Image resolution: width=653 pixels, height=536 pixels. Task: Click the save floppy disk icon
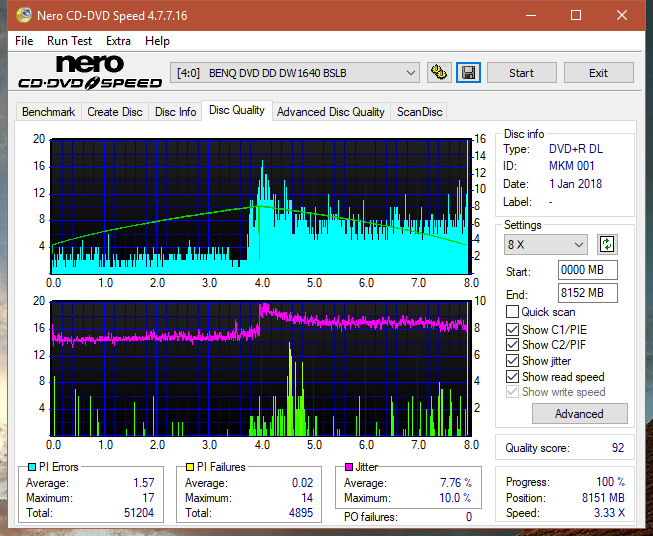click(469, 73)
